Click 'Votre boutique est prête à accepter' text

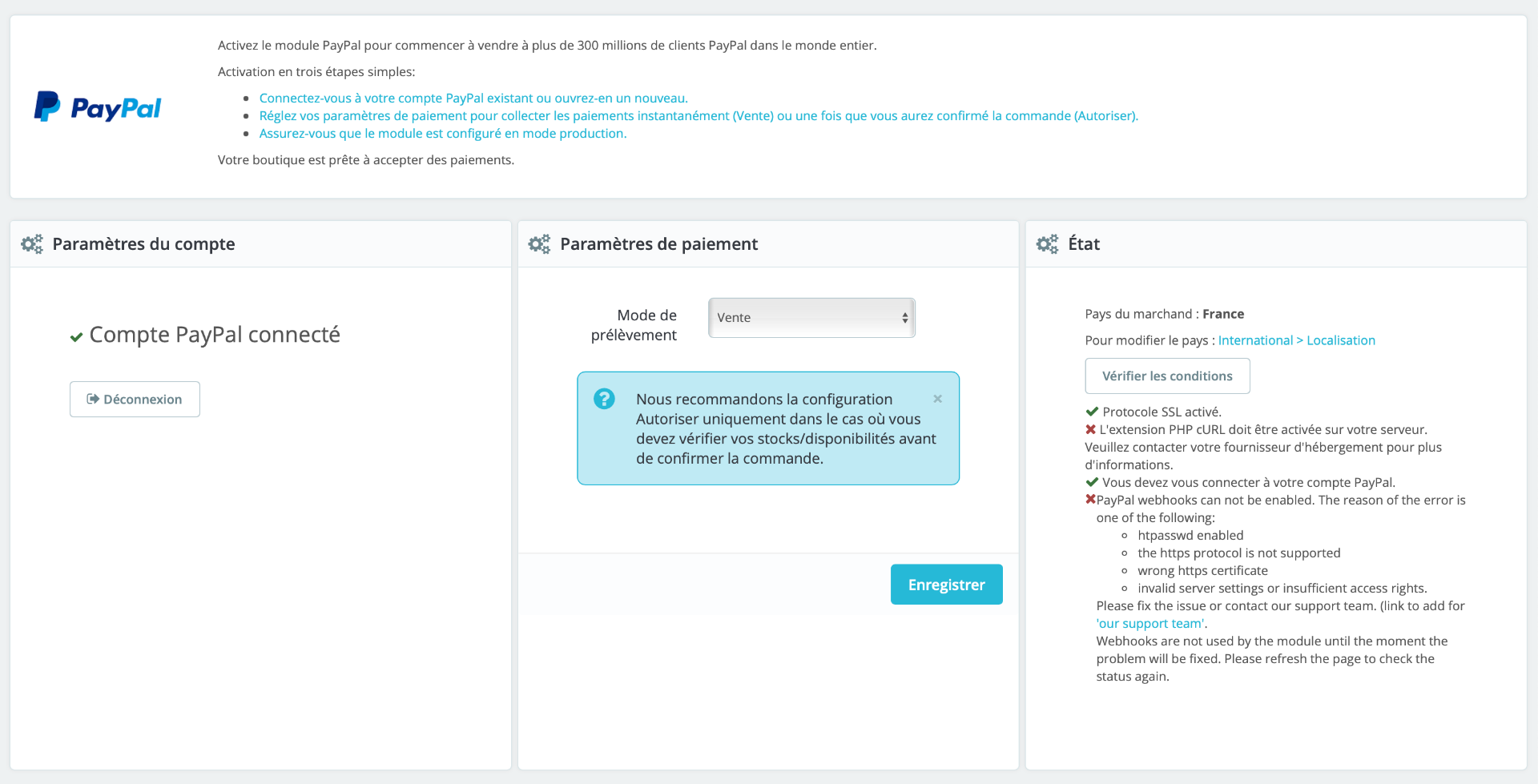point(366,159)
